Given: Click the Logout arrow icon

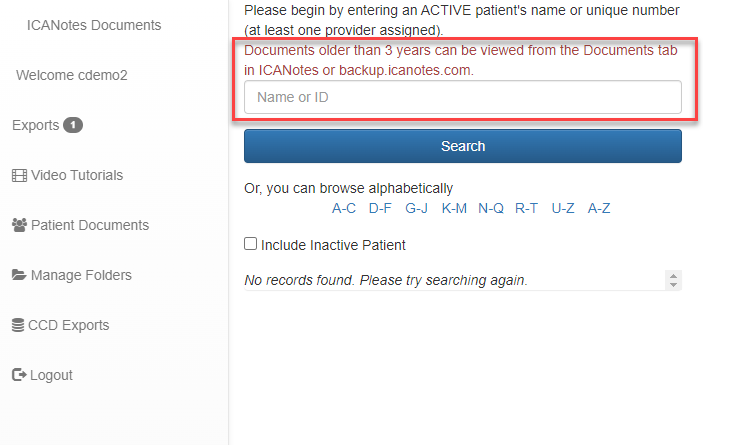Looking at the screenshot, I should pos(18,375).
